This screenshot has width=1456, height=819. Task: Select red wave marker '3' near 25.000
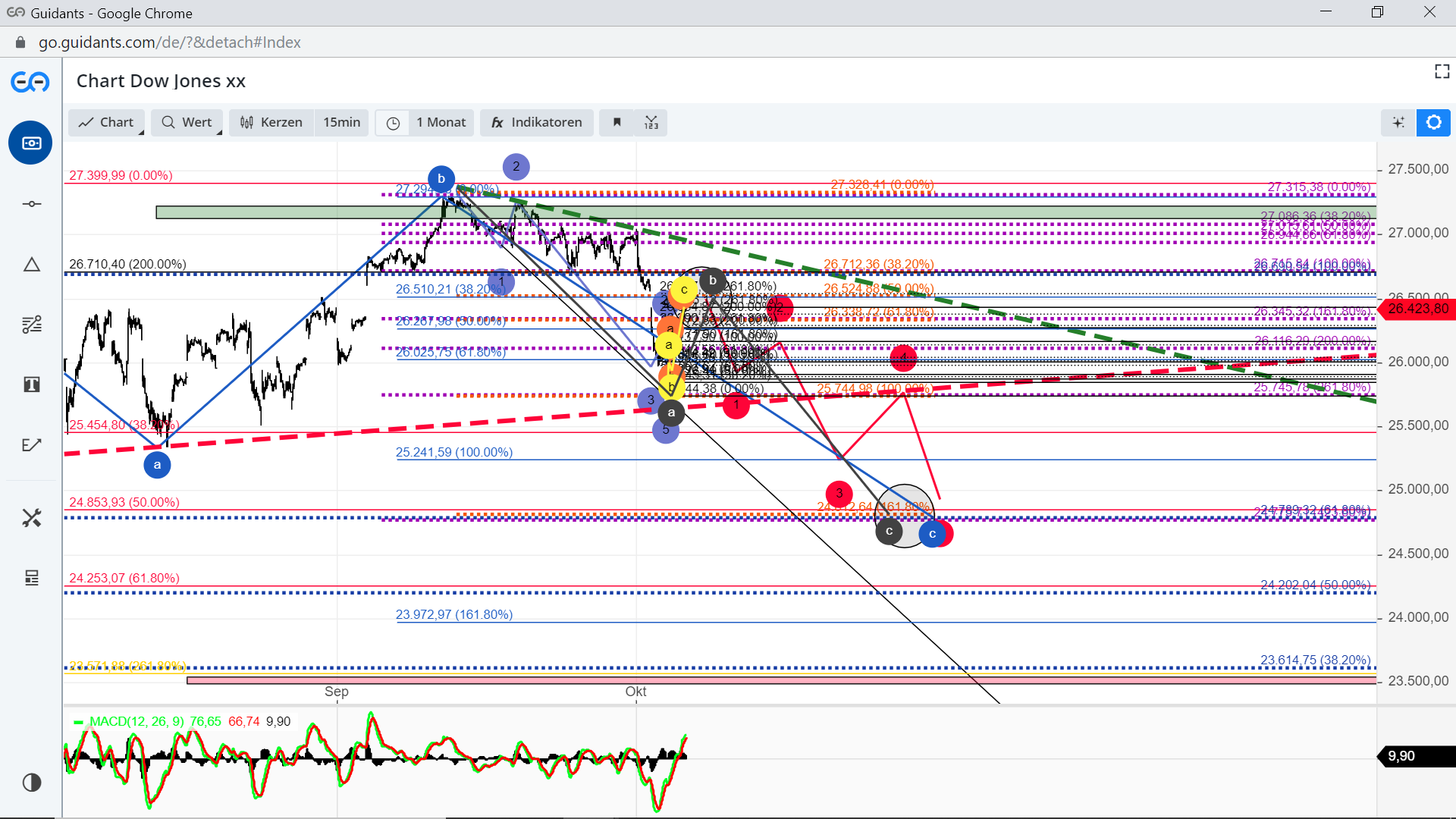point(839,493)
